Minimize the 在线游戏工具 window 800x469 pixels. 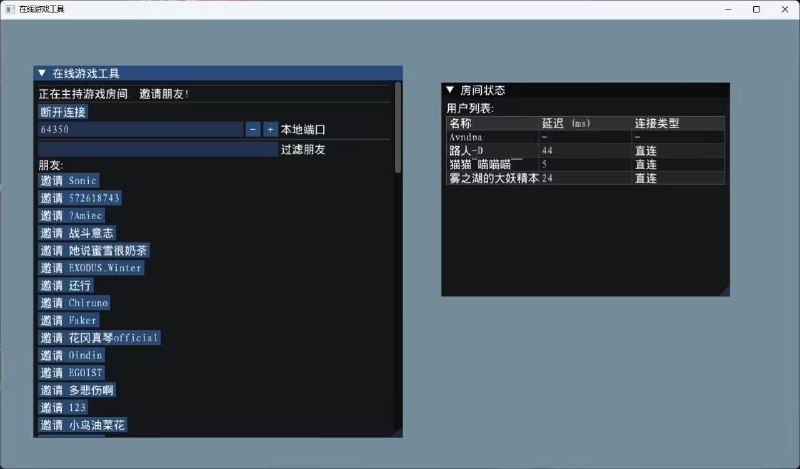728,9
